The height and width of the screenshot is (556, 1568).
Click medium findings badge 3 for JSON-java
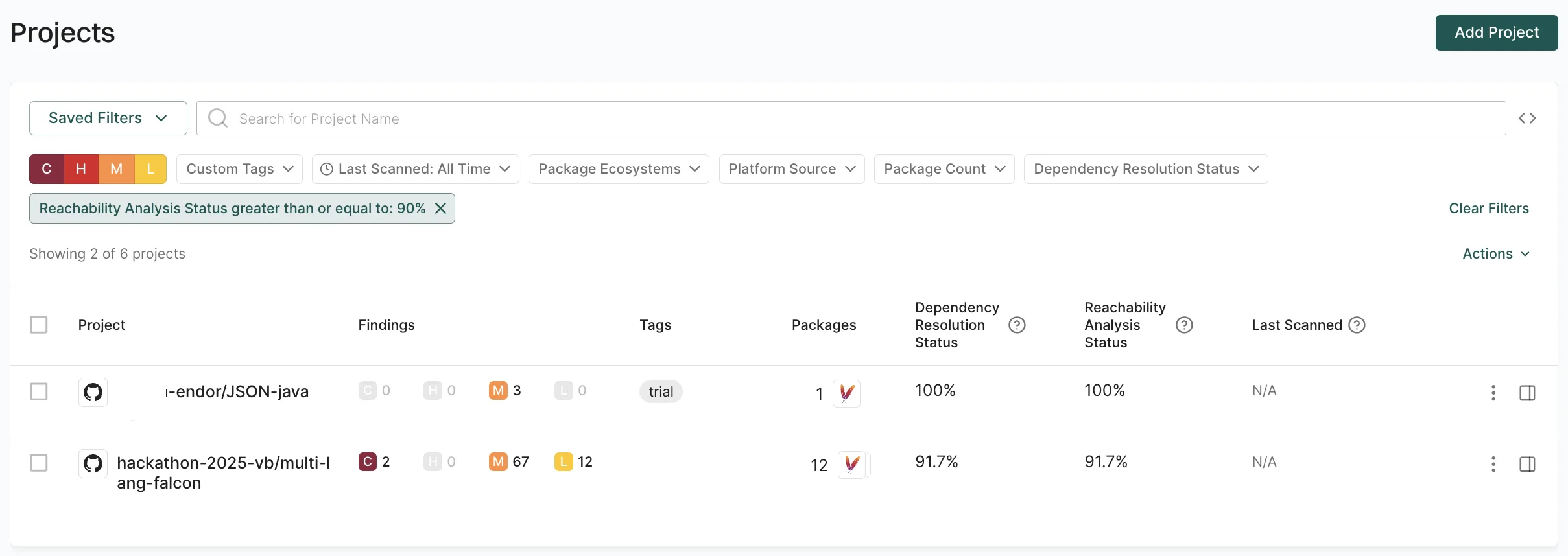click(x=505, y=390)
